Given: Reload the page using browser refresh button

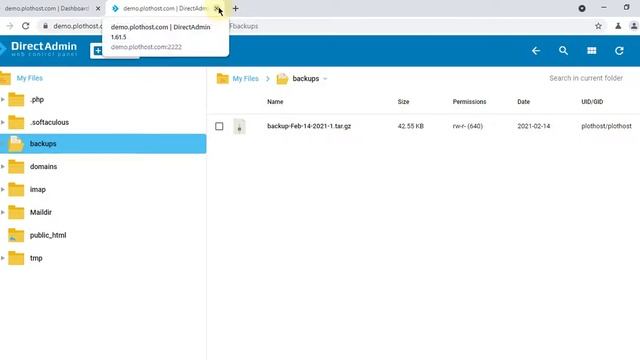Looking at the screenshot, I should 26,26.
